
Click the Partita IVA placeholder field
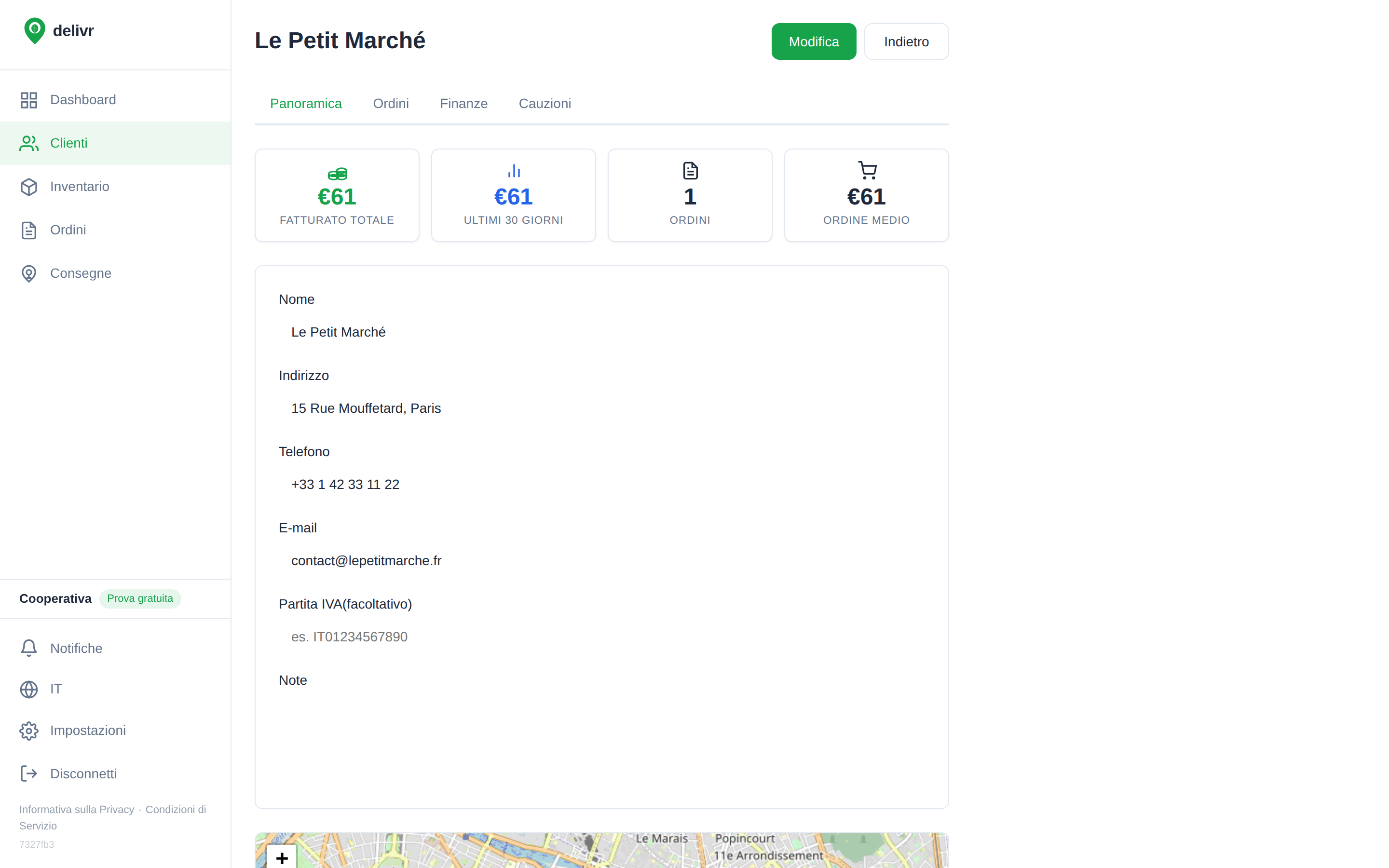click(601, 637)
